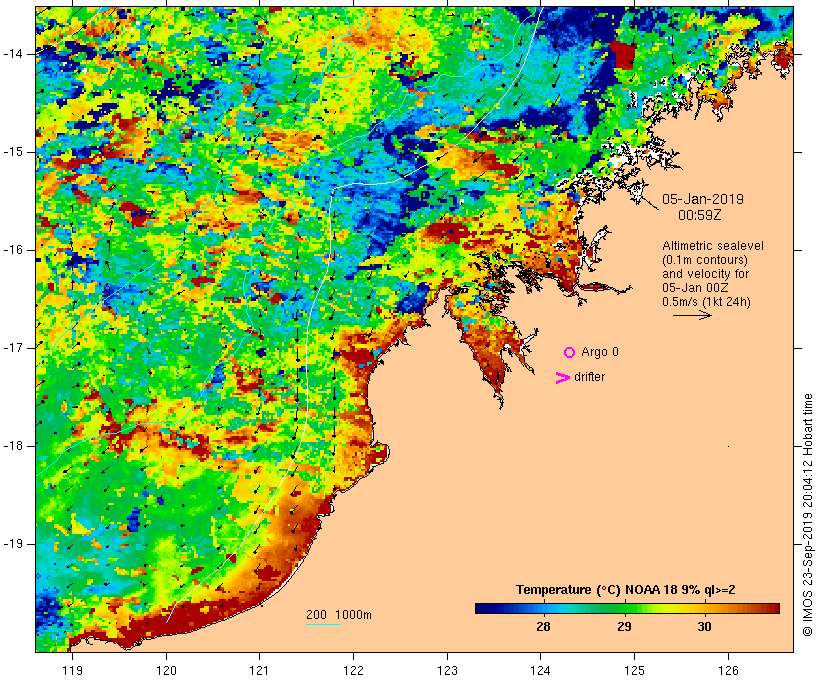
Task: Click the latitude label '-18'
Action: point(13,446)
